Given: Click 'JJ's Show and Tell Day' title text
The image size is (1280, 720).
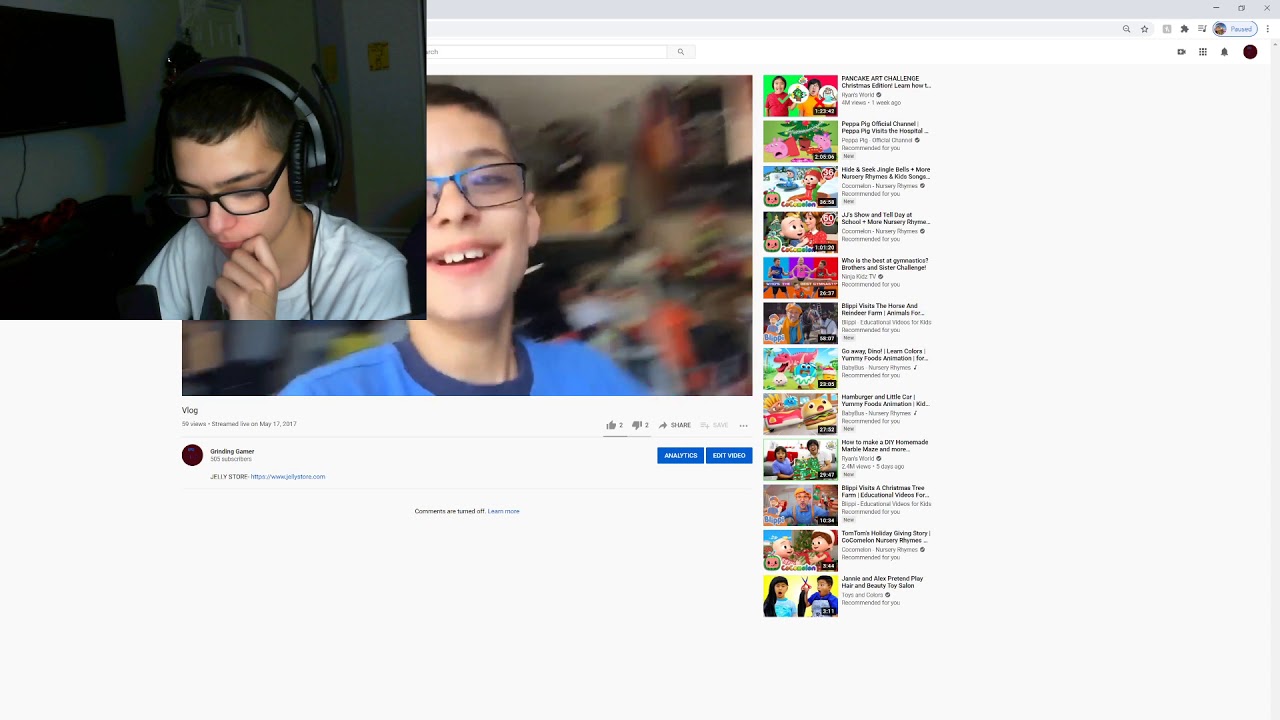Looking at the screenshot, I should (x=886, y=218).
